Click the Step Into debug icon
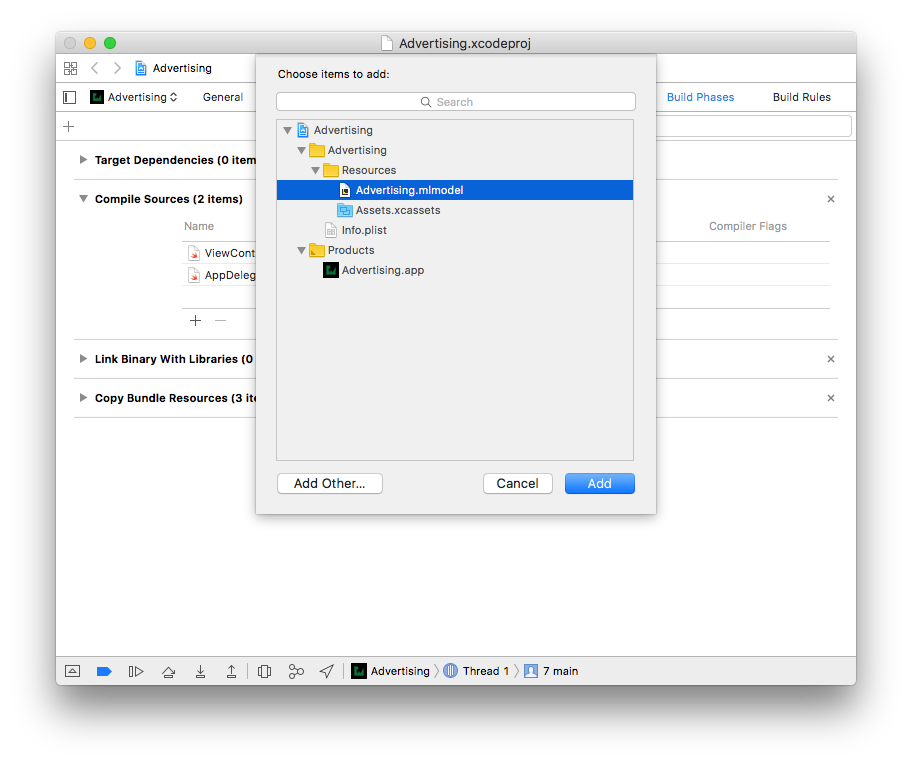The image size is (912, 765). tap(200, 671)
